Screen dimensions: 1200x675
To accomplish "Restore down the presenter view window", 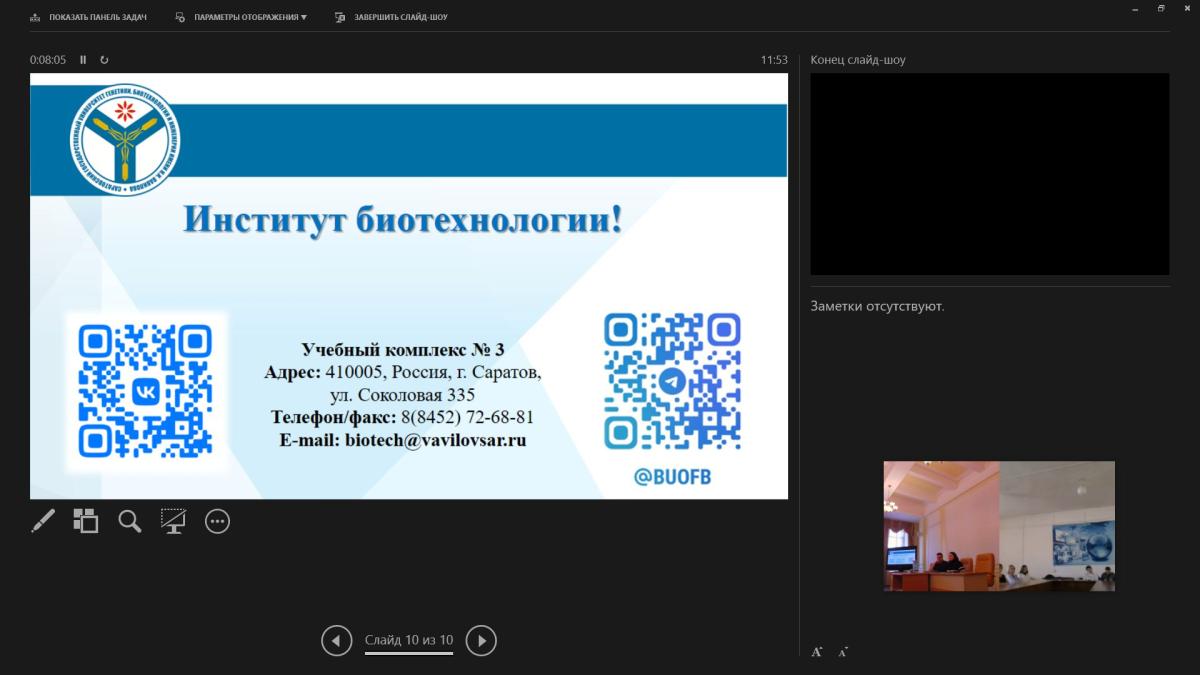I will click(1161, 8).
